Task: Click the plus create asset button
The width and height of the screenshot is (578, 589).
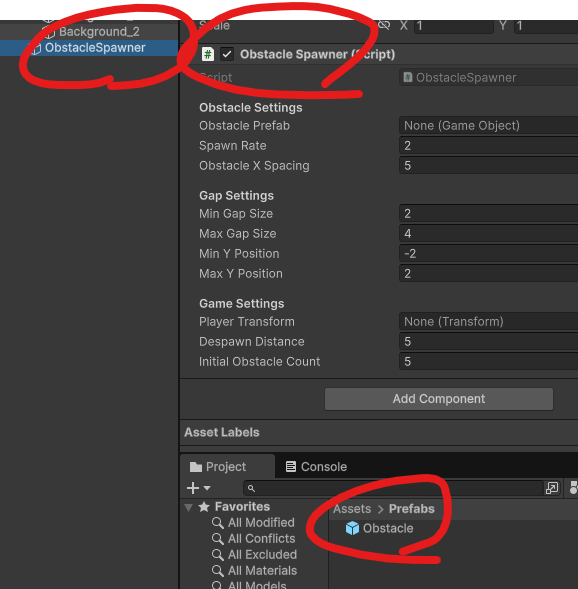Action: pyautogui.click(x=193, y=488)
